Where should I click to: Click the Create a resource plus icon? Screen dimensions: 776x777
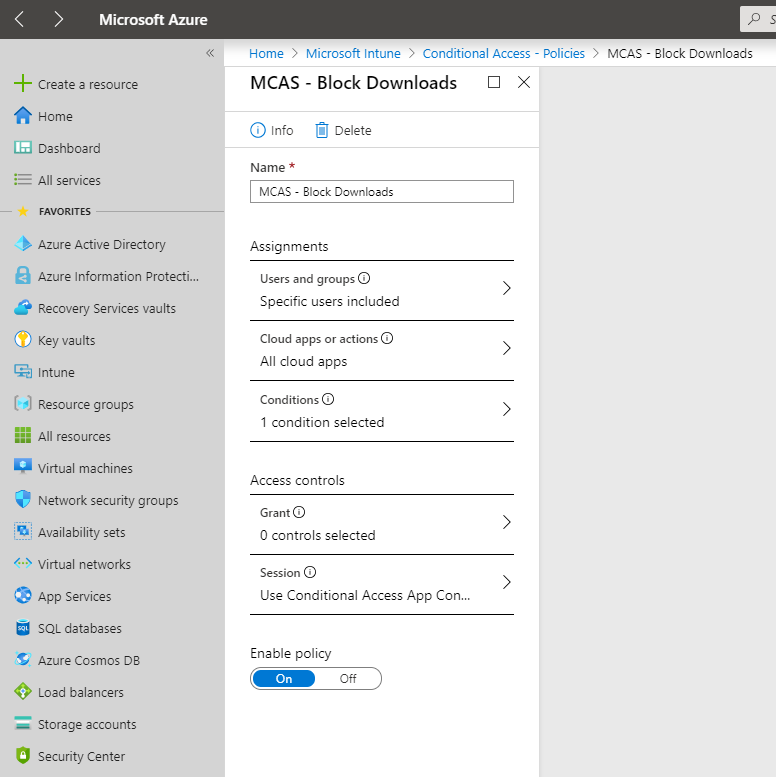(23, 83)
